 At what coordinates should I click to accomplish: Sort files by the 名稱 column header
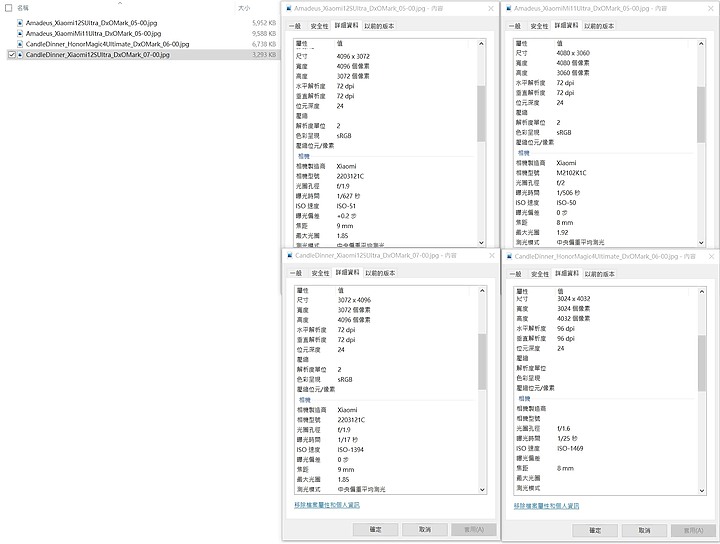pos(22,8)
